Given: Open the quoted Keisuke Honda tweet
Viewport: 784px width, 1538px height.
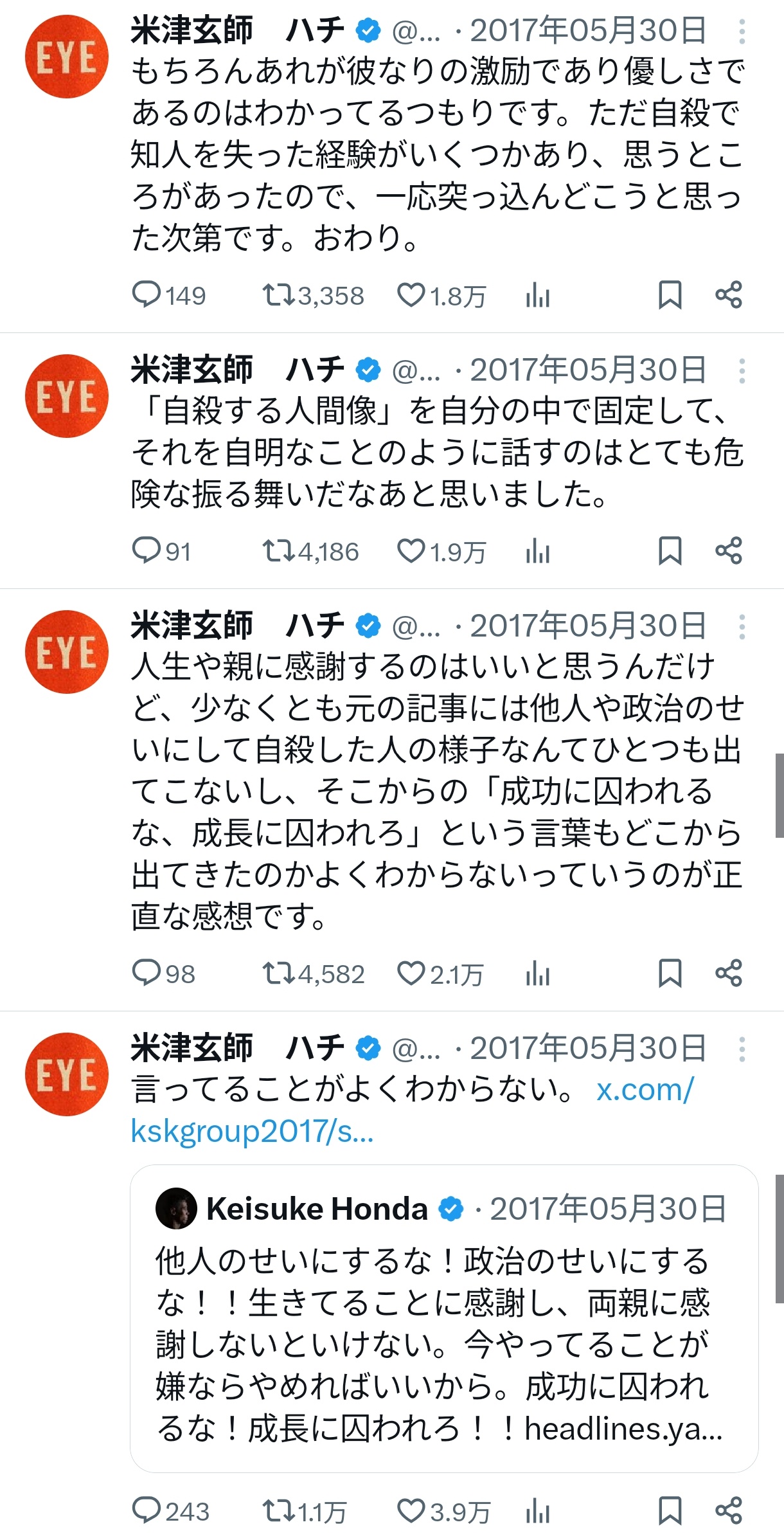Looking at the screenshot, I should (444, 1319).
